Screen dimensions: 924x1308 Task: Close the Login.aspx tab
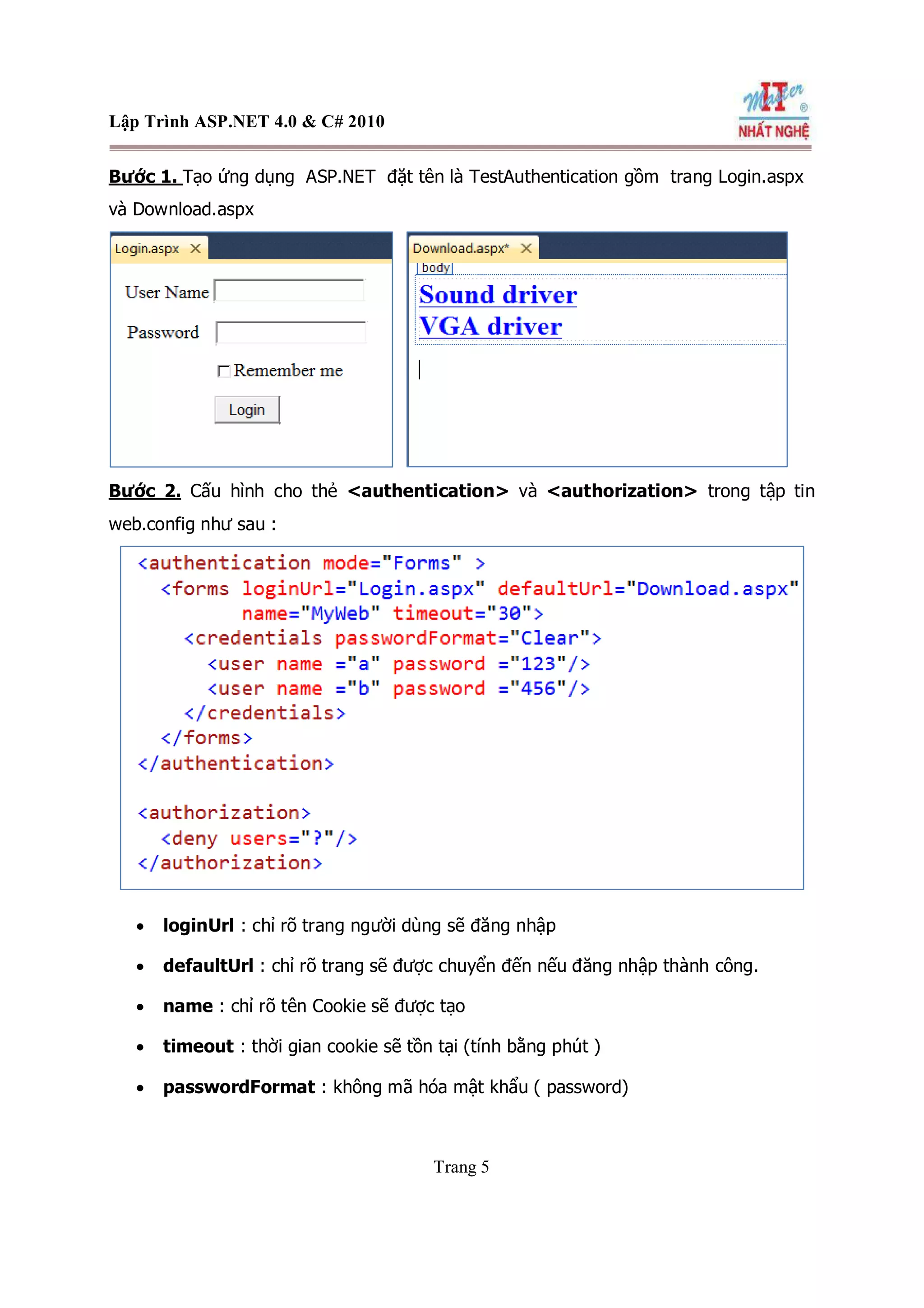195,249
